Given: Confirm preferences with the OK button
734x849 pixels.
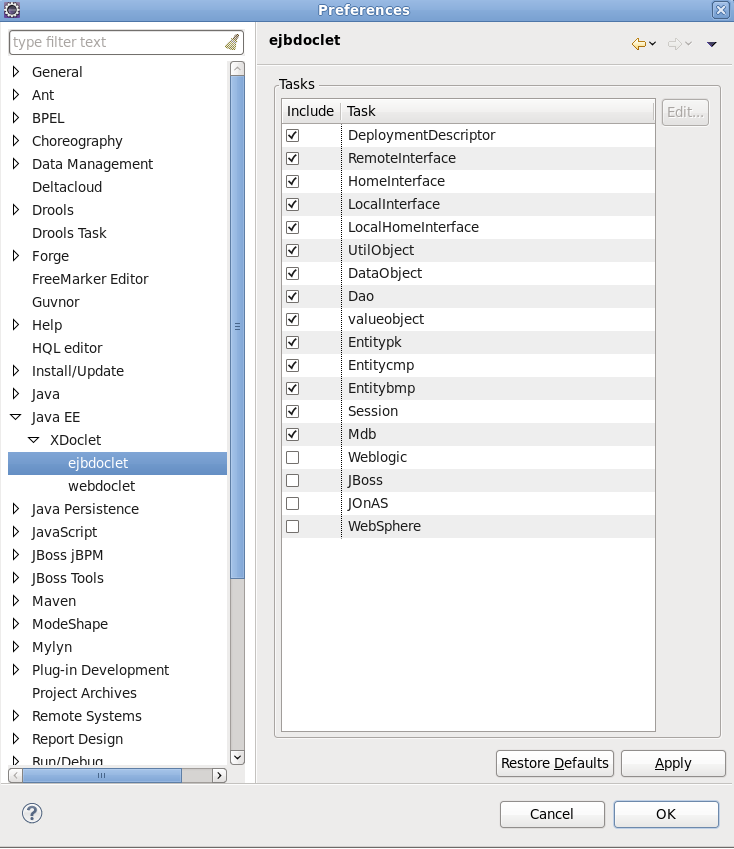Looking at the screenshot, I should click(666, 814).
